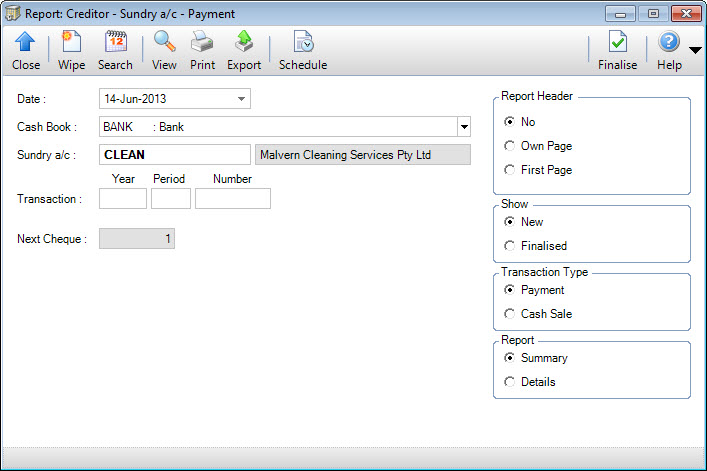Select Cash Sale transaction type
This screenshot has width=707, height=471.
(x=509, y=314)
